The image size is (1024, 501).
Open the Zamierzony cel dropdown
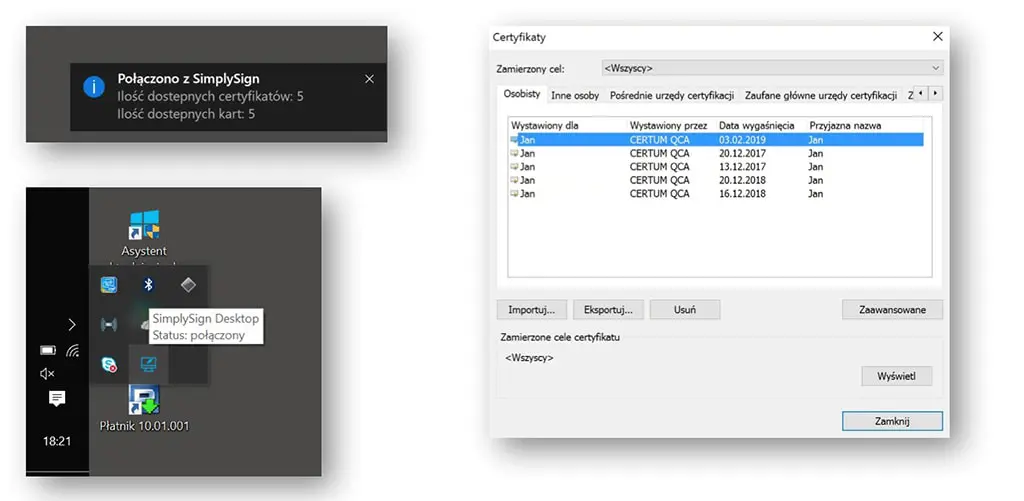point(773,68)
